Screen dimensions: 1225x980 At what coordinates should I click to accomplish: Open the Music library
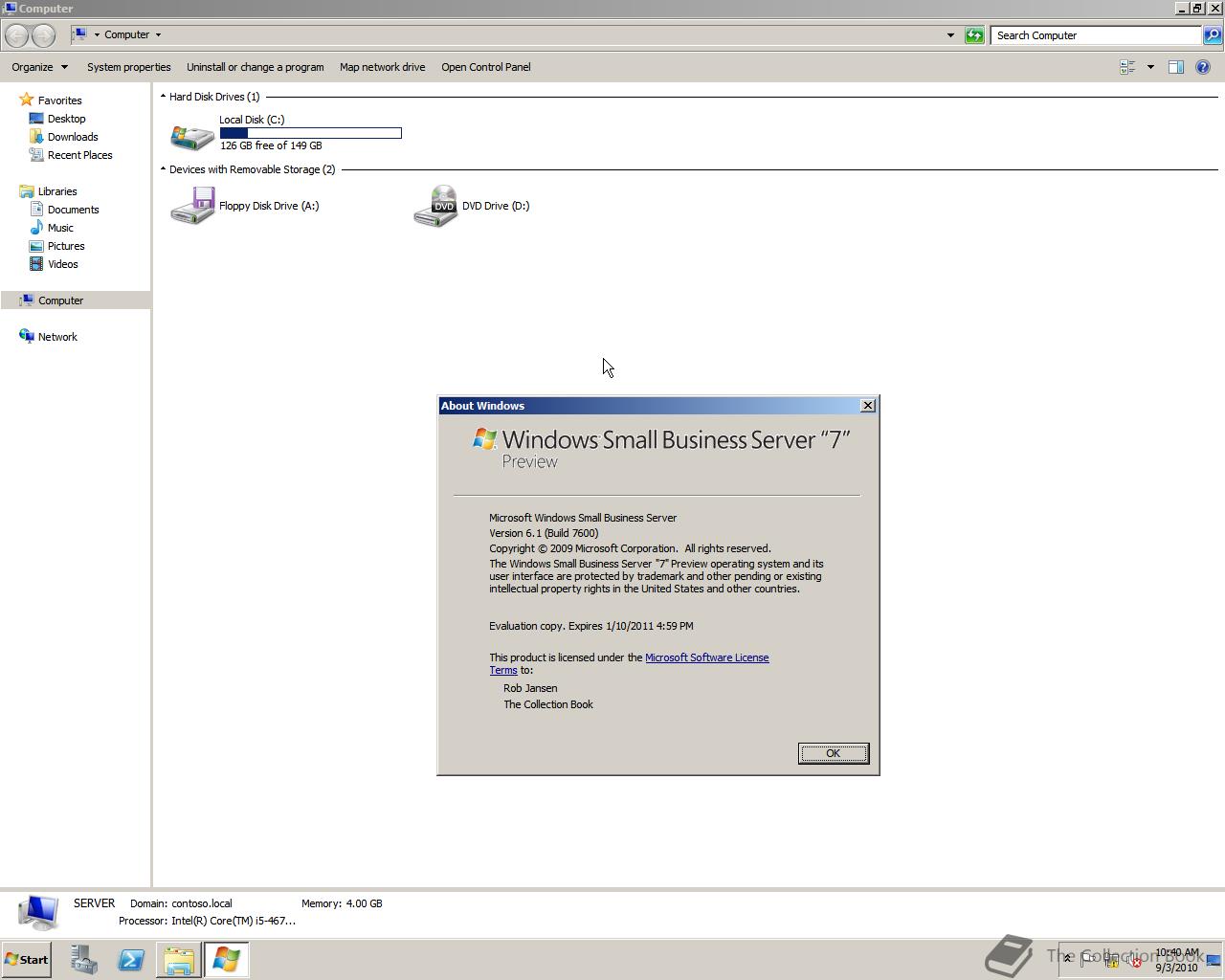click(x=60, y=228)
